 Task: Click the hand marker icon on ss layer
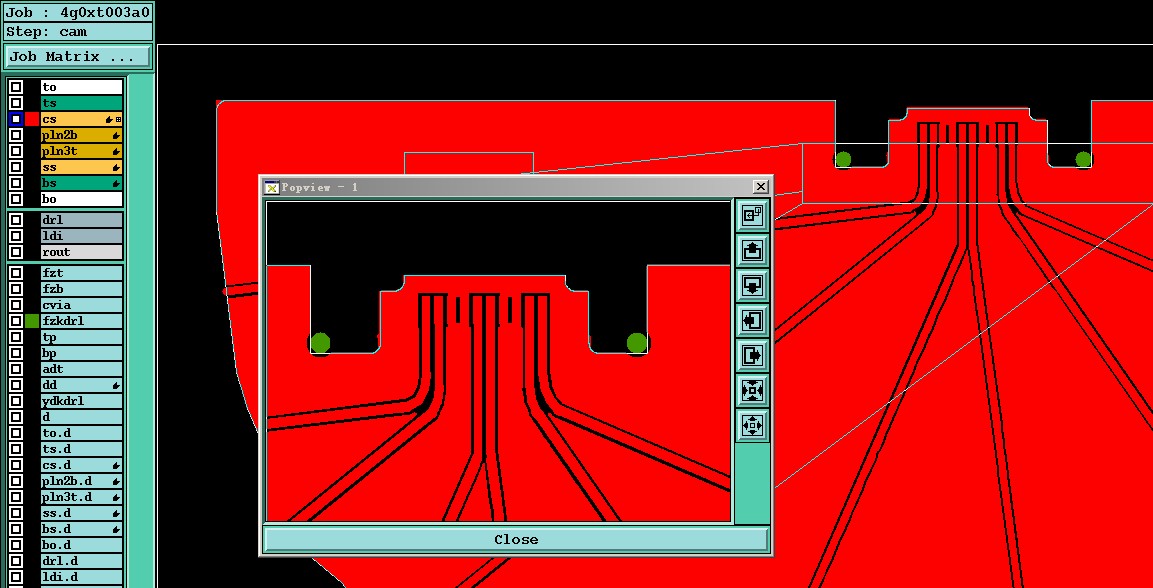point(116,168)
